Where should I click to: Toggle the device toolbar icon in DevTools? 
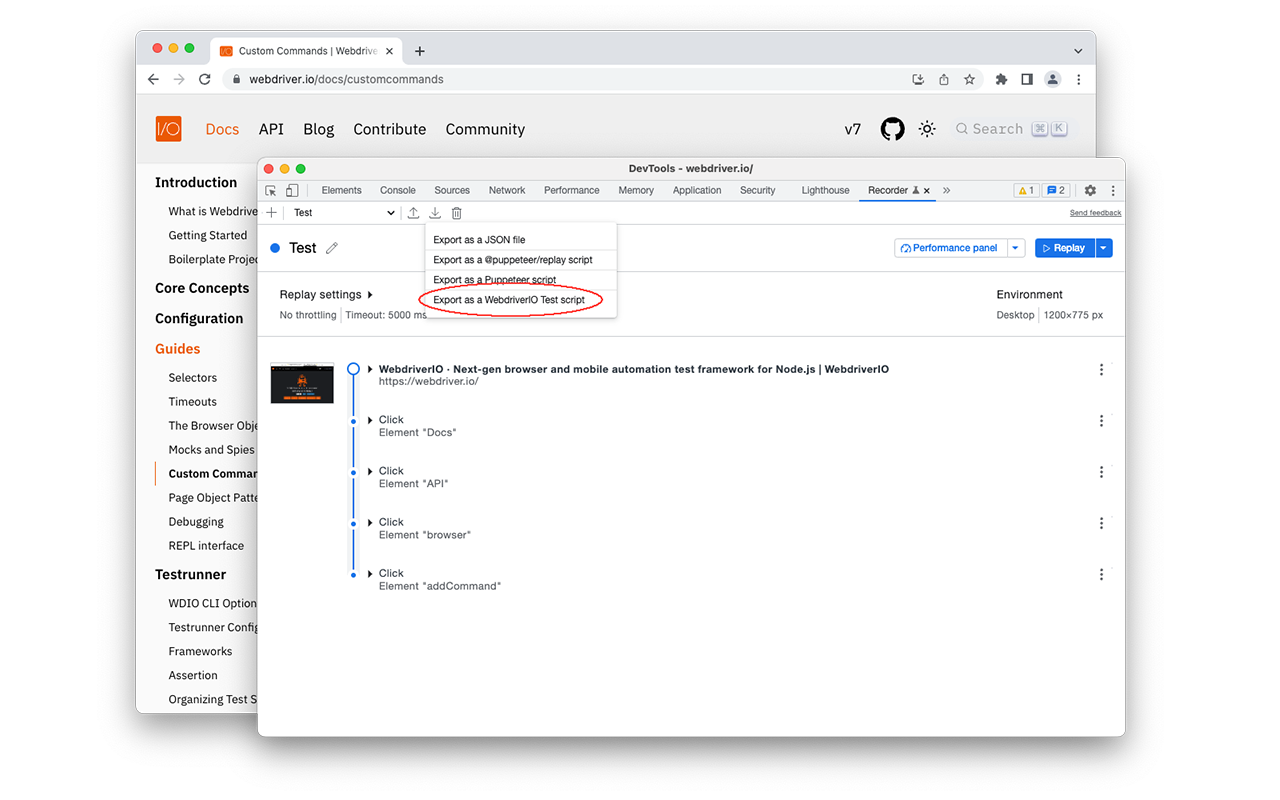click(292, 190)
